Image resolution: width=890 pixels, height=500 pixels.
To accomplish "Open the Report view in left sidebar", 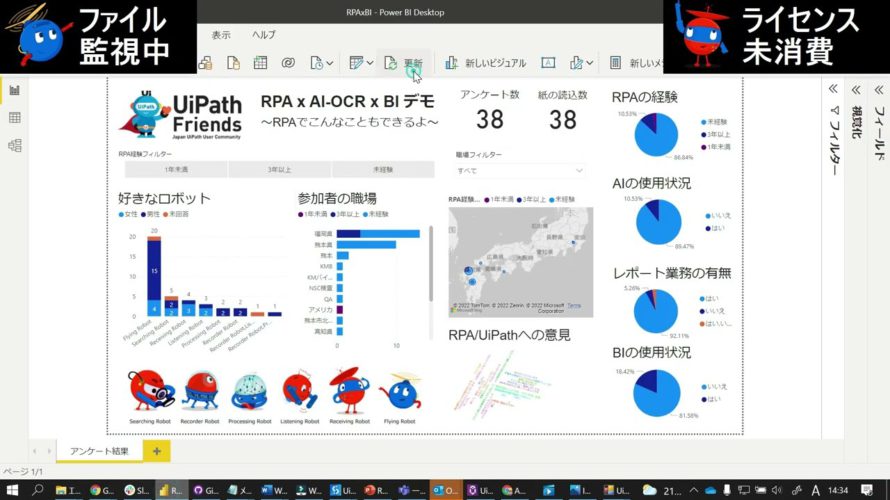I will (x=15, y=90).
